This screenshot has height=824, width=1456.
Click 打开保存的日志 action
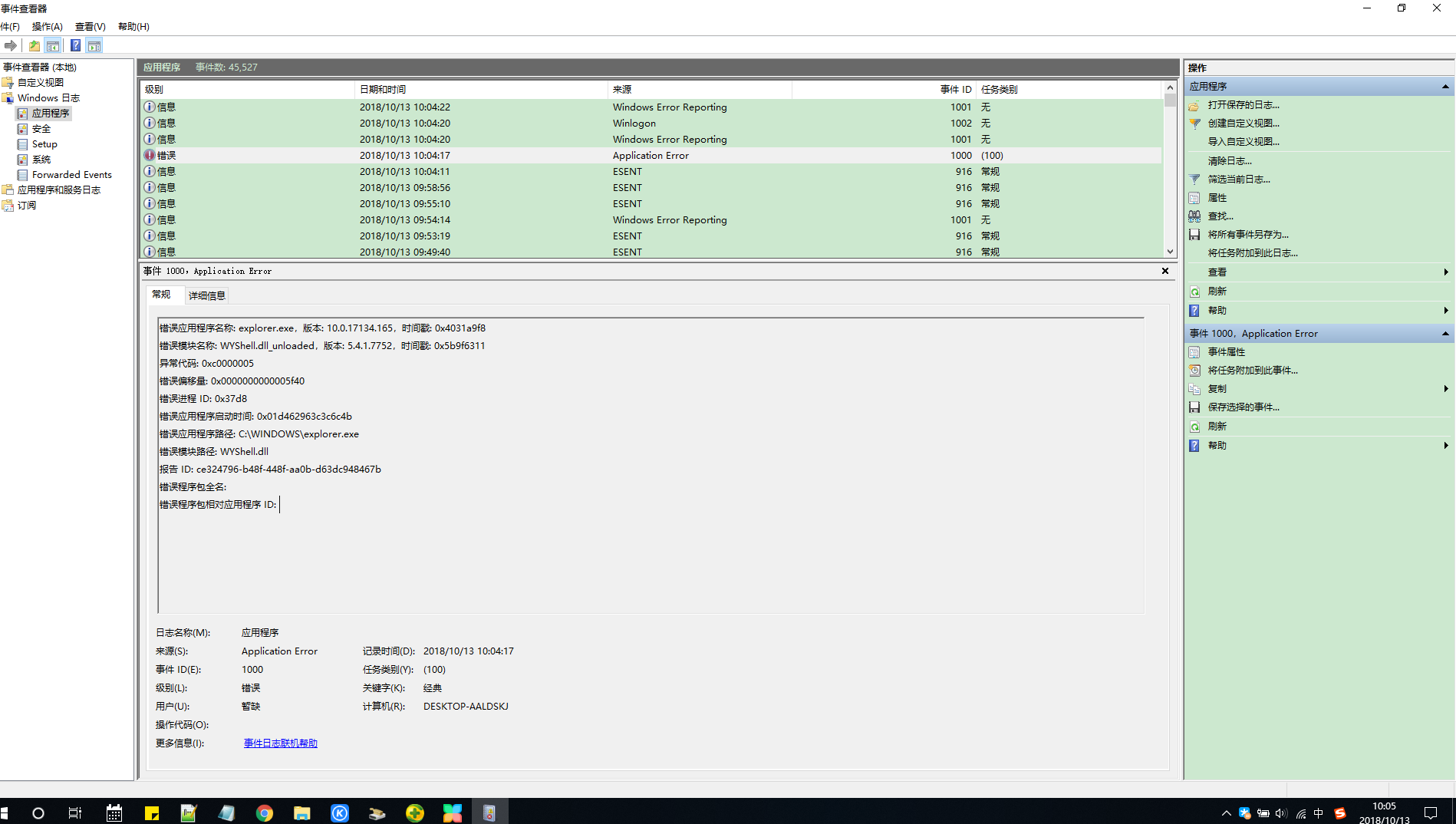[1244, 105]
